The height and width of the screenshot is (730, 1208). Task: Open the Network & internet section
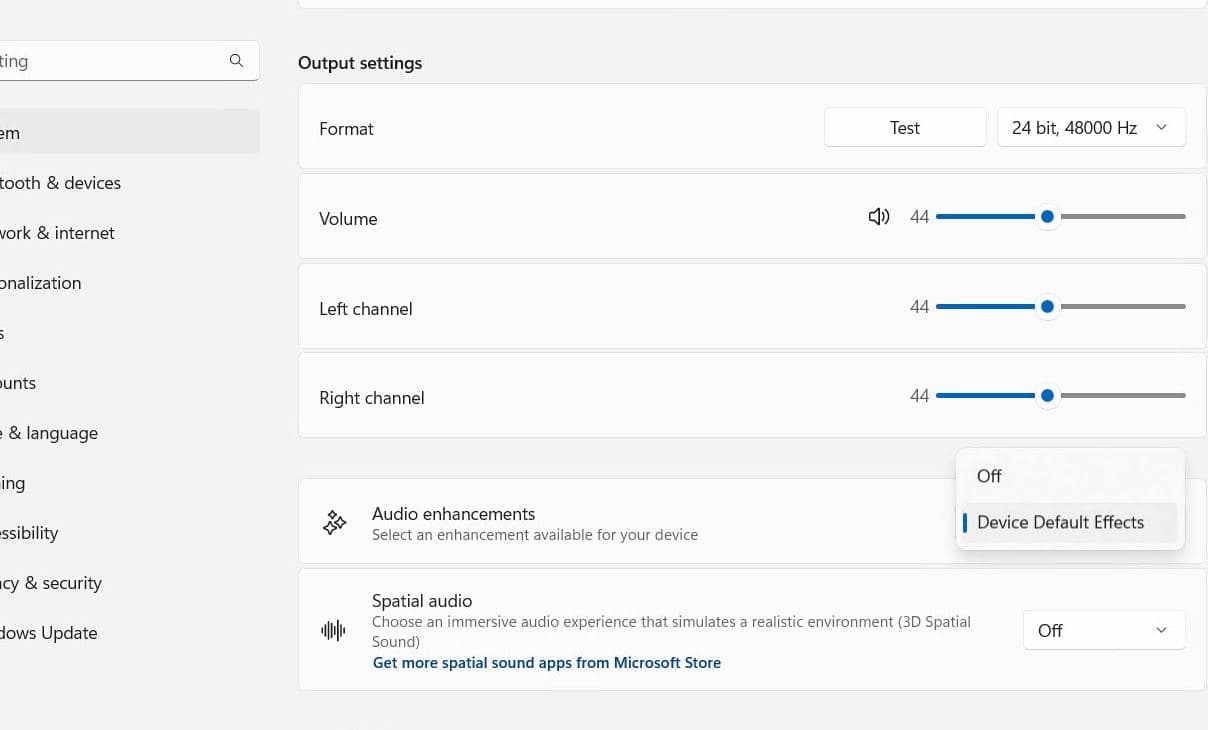[57, 233]
